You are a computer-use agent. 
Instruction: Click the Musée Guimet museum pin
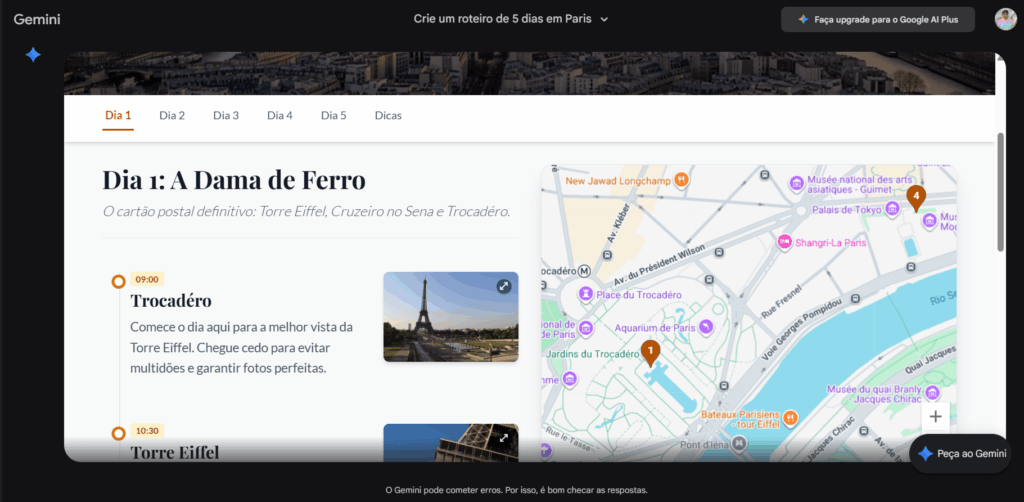coord(796,184)
